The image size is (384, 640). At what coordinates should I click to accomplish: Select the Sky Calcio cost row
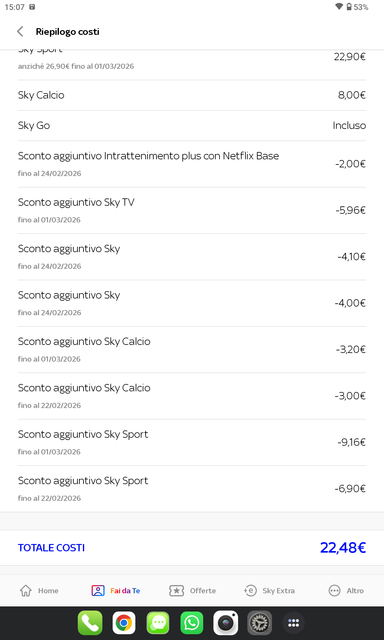tap(192, 95)
